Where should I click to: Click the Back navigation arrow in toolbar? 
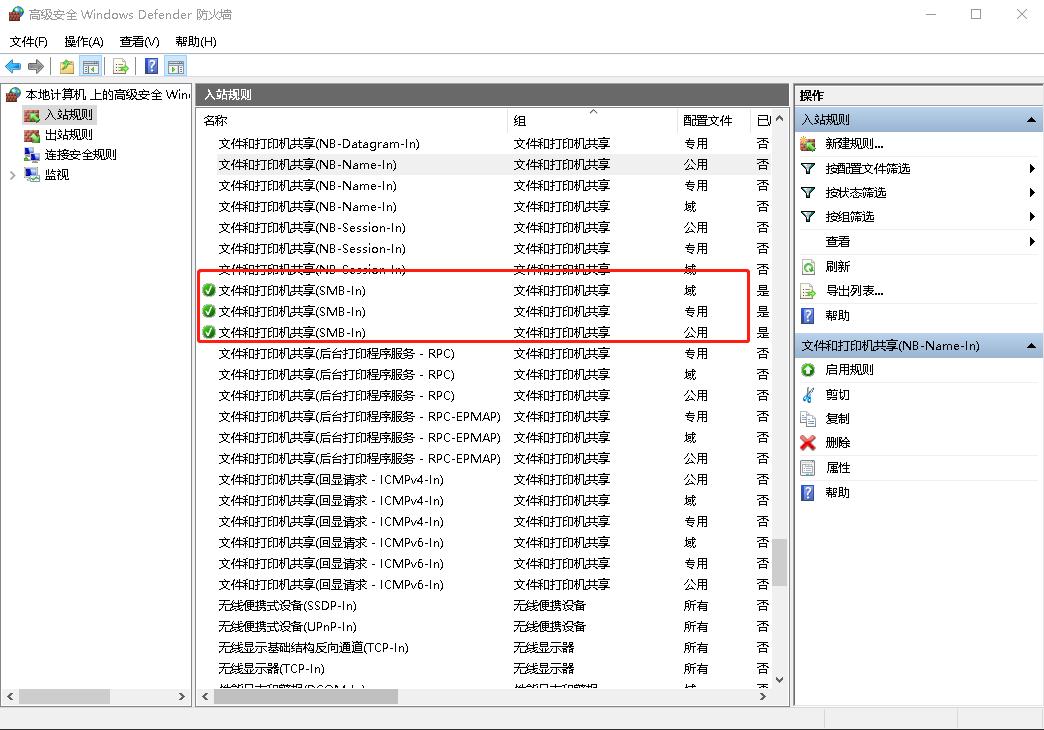point(14,66)
